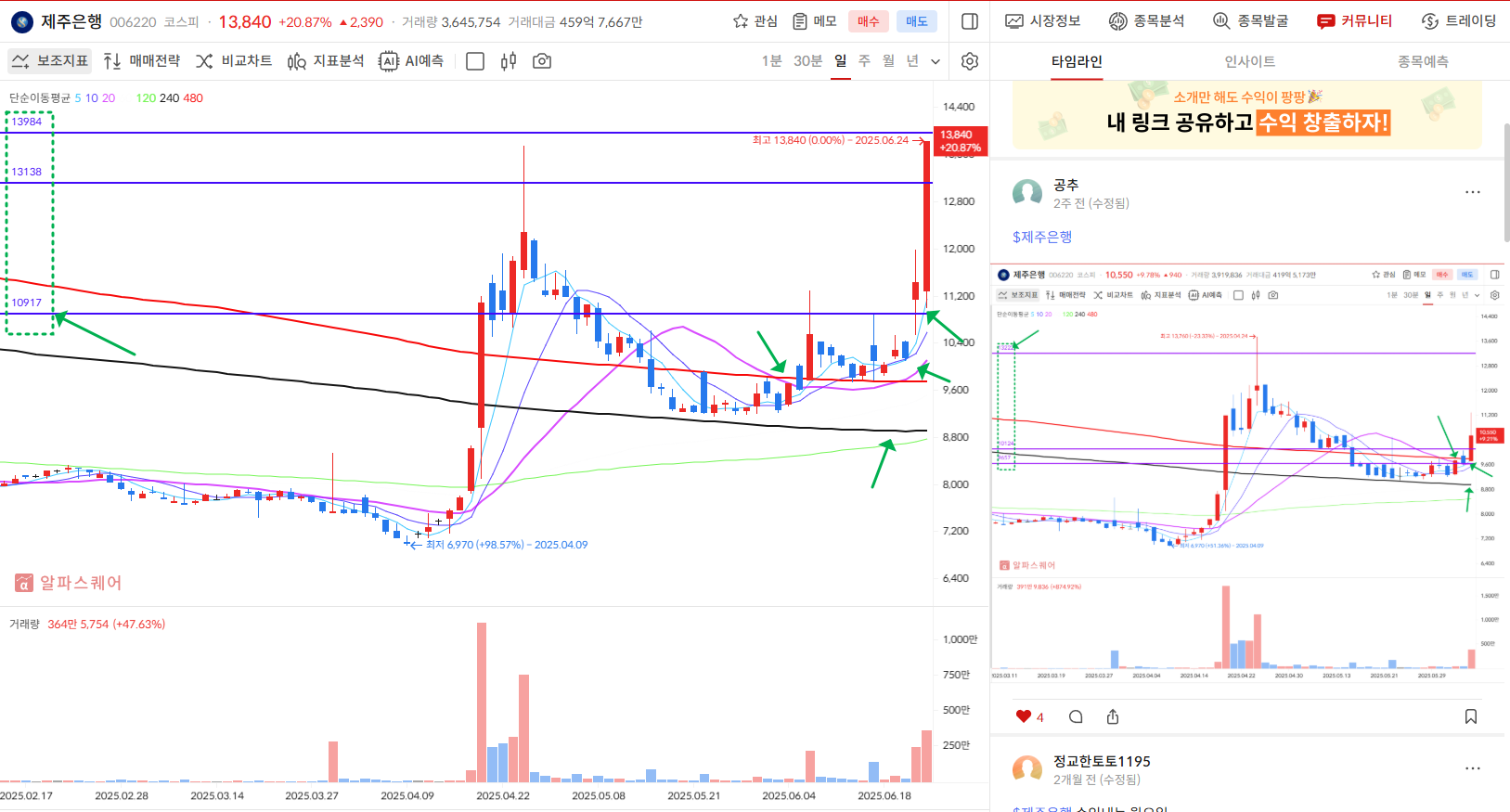Open 시장정보 market info menu
The height and width of the screenshot is (812, 1510).
1043,20
